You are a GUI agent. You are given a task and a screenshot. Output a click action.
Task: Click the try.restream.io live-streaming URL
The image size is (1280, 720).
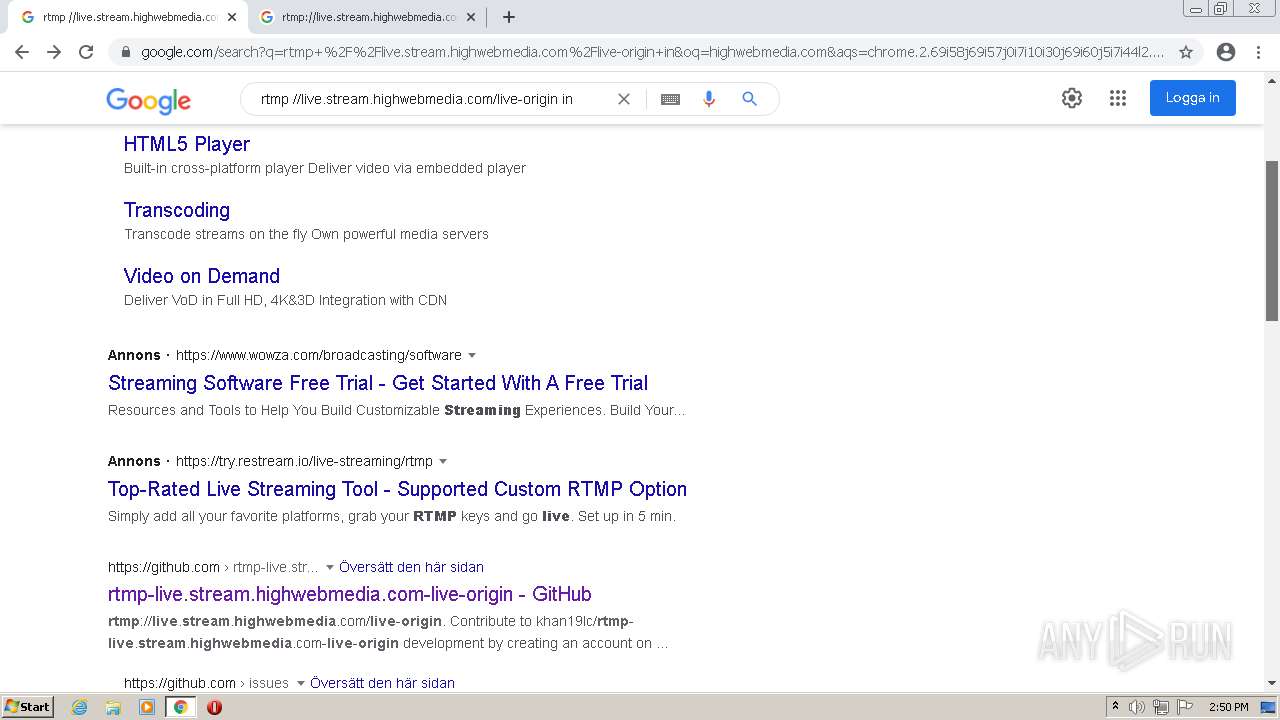[x=304, y=461]
